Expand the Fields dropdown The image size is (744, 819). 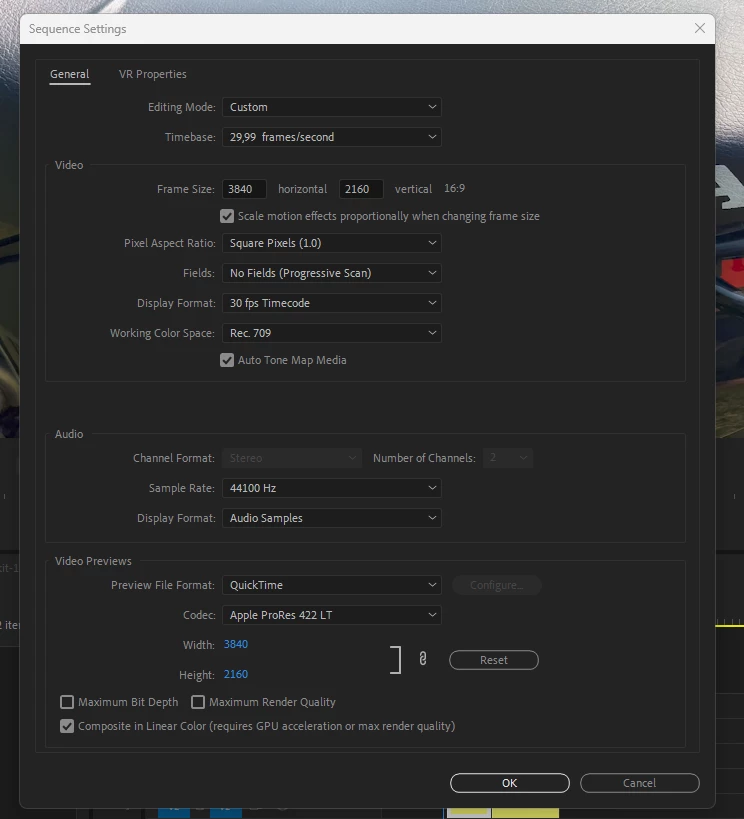pos(332,273)
